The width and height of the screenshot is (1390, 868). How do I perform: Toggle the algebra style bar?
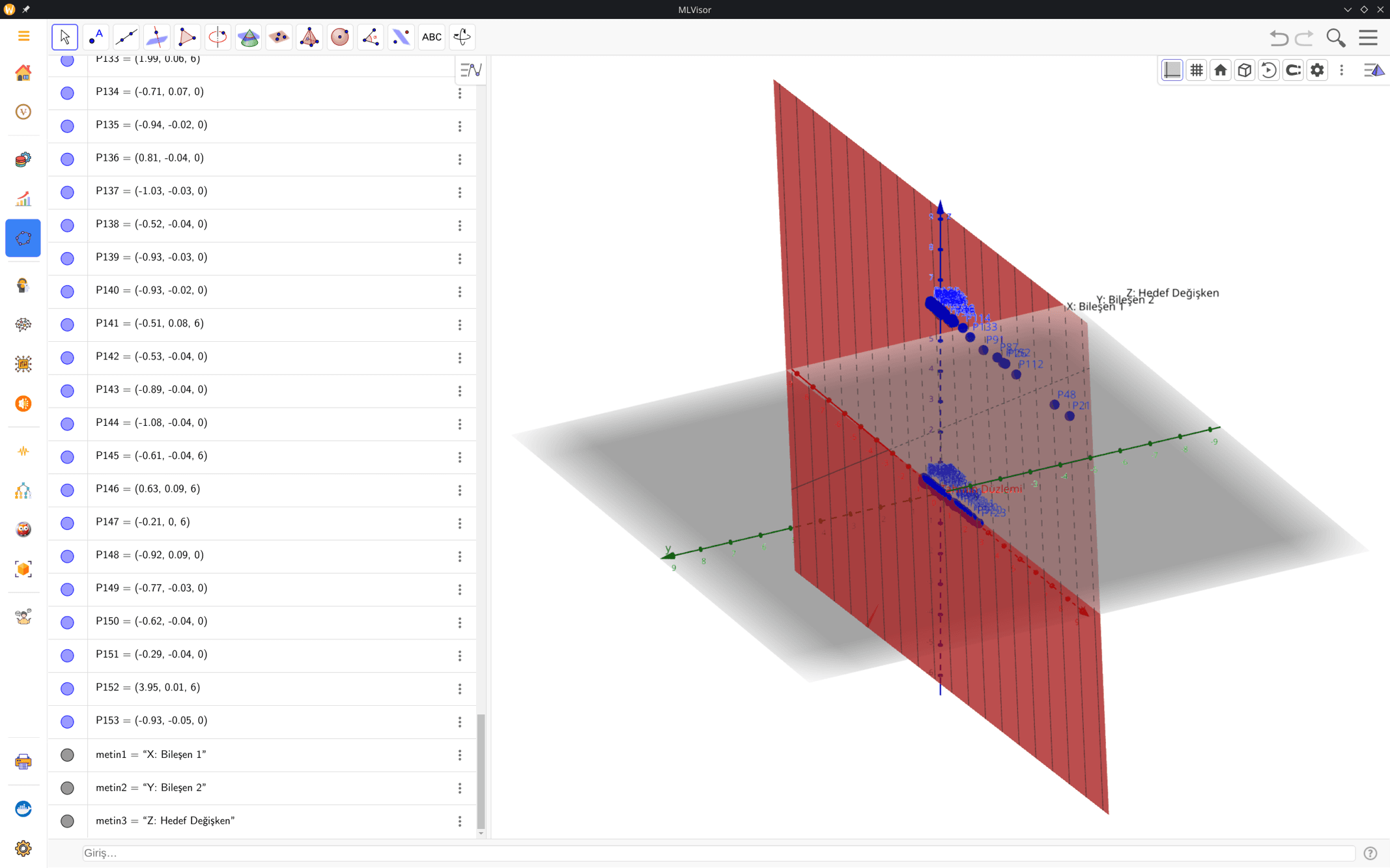tap(470, 70)
